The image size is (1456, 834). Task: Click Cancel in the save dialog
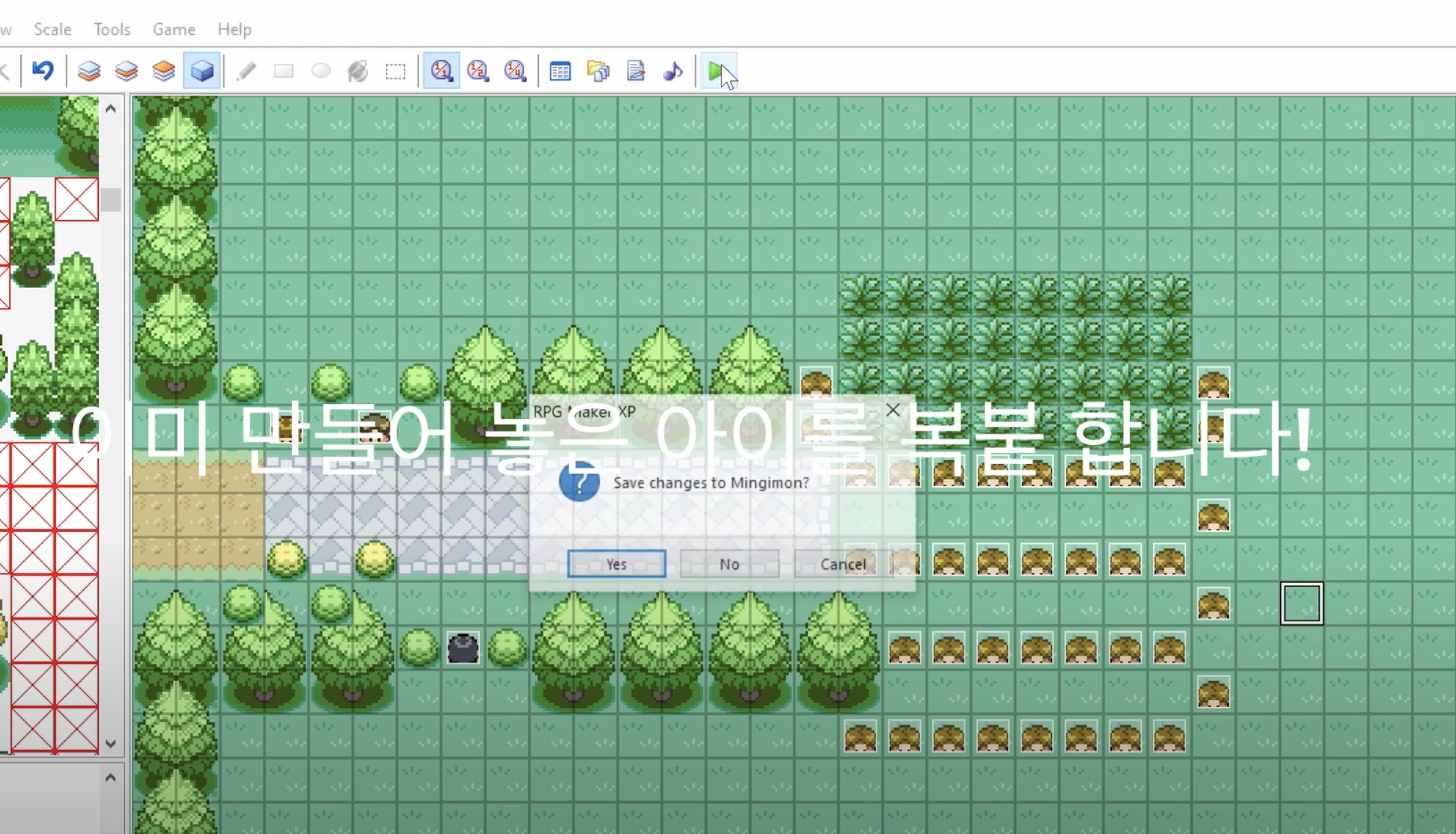pos(843,563)
